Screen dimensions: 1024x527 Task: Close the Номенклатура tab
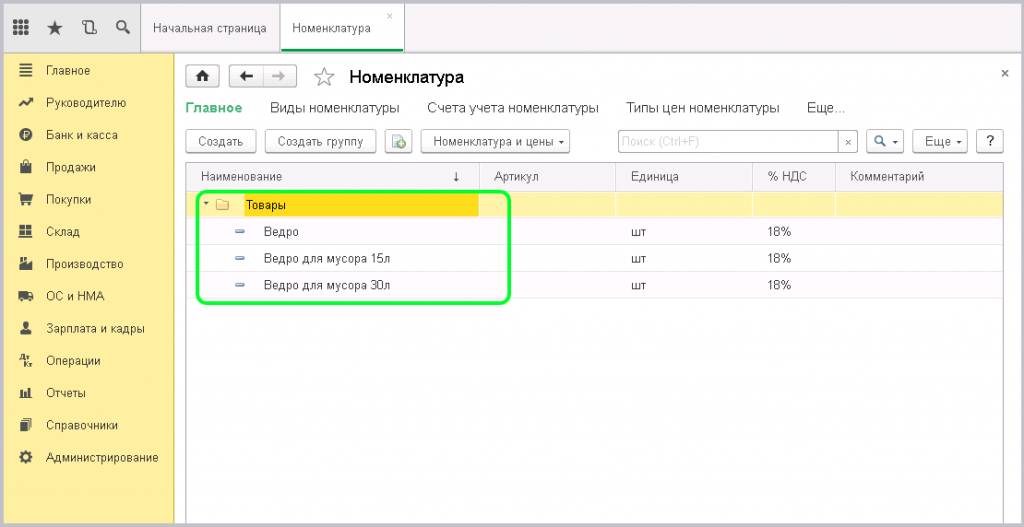[x=390, y=16]
